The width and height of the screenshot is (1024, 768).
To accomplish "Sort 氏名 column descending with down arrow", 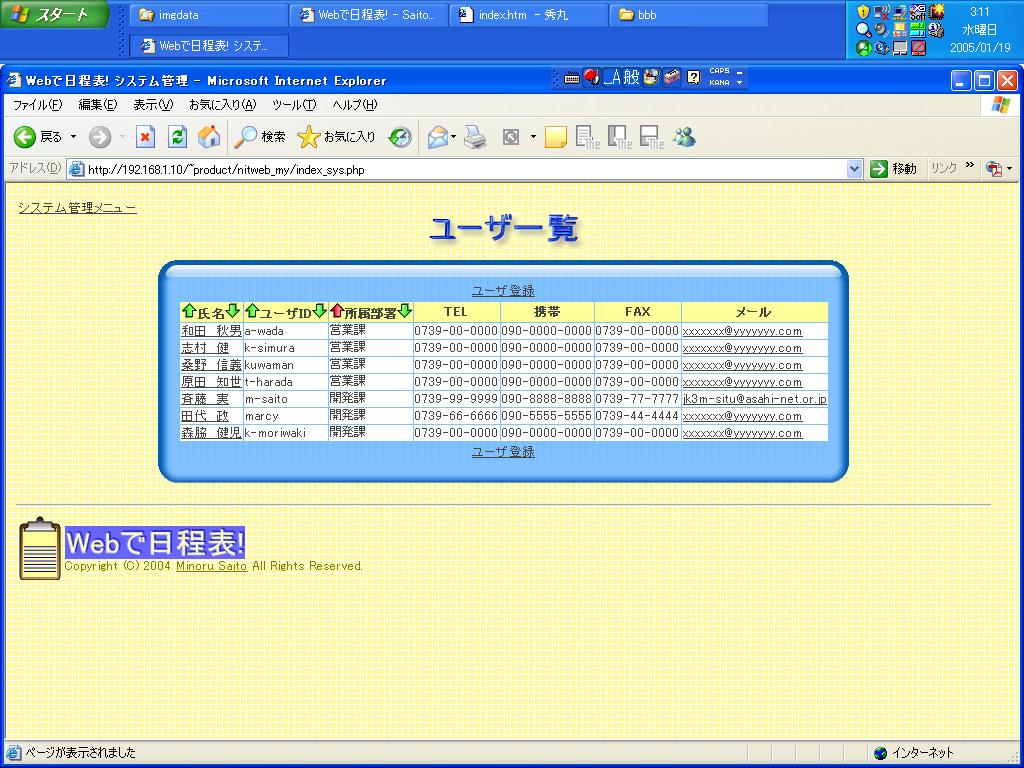I will pyautogui.click(x=234, y=312).
